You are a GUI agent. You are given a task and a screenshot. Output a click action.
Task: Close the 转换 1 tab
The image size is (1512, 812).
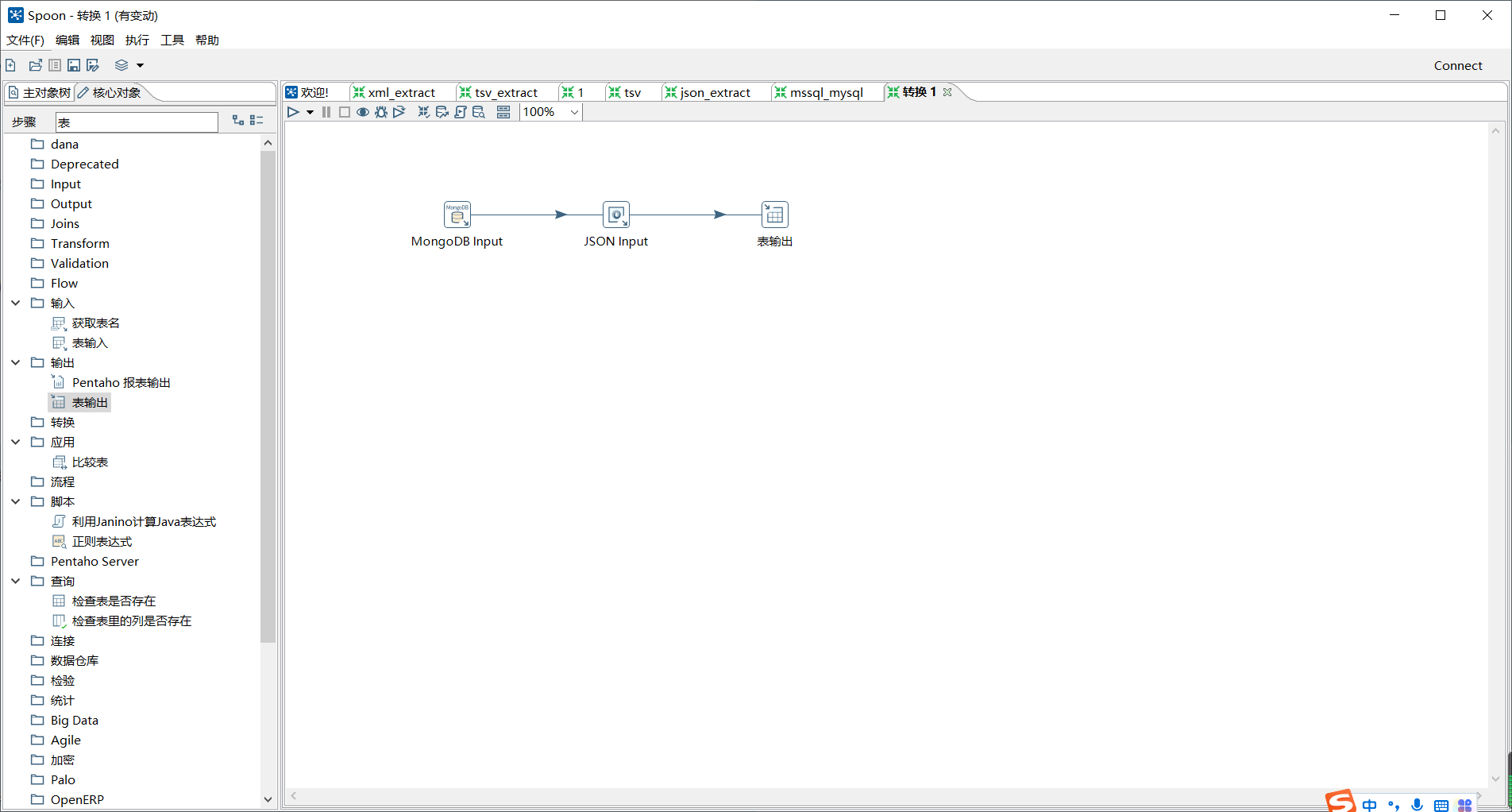947,92
